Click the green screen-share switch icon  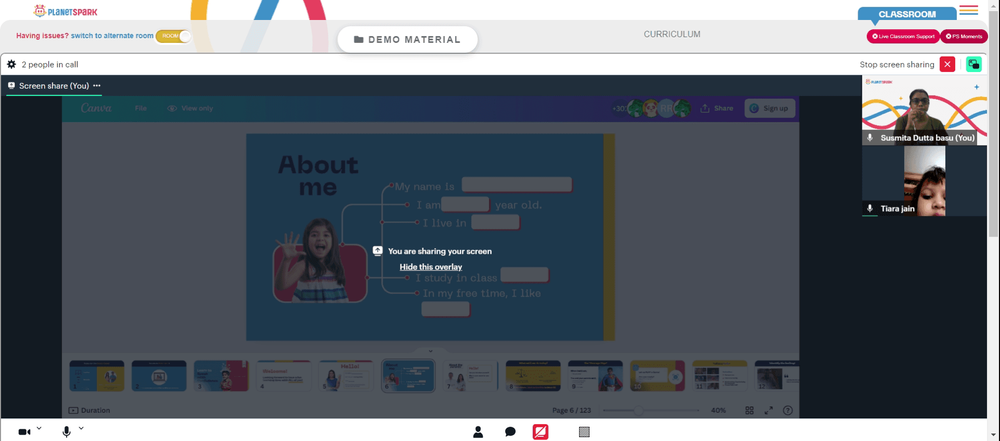[x=973, y=64]
